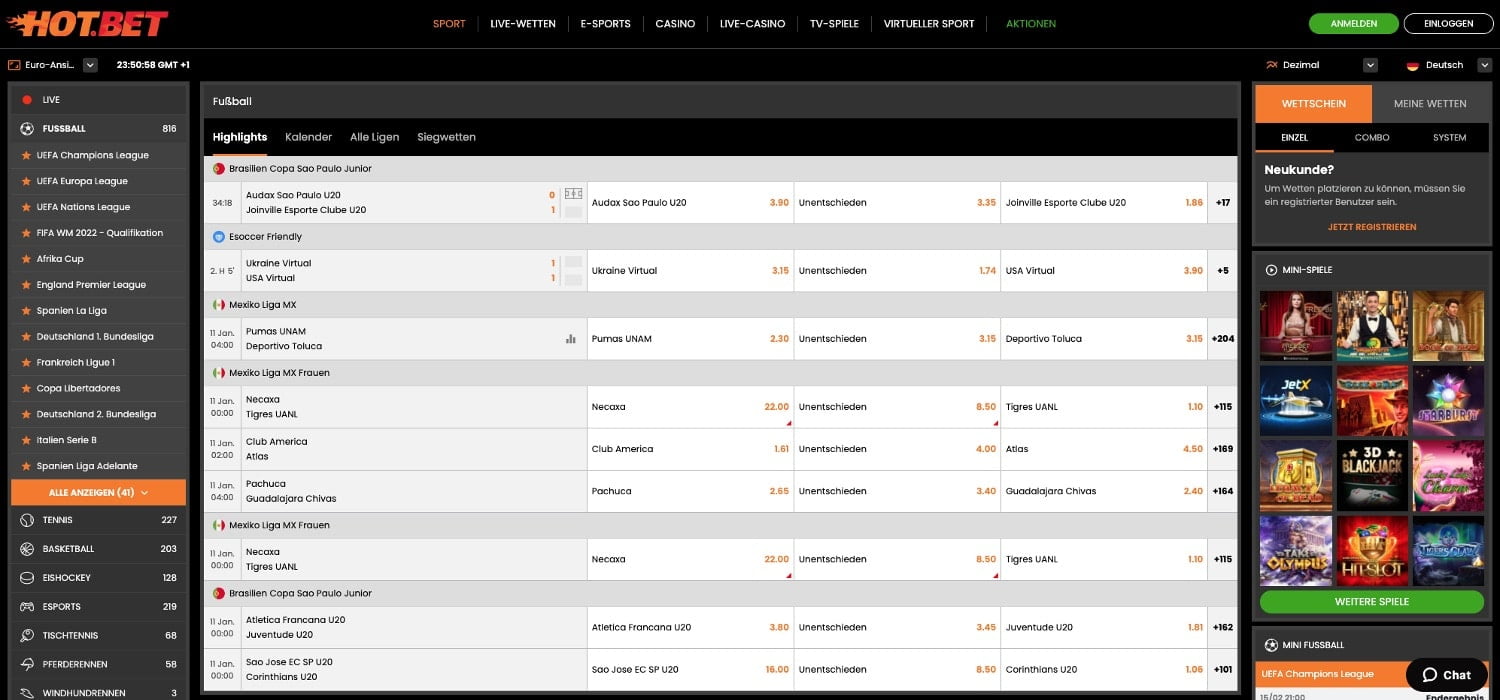The height and width of the screenshot is (700, 1500).
Task: Click the Einloggen button
Action: point(1449,24)
